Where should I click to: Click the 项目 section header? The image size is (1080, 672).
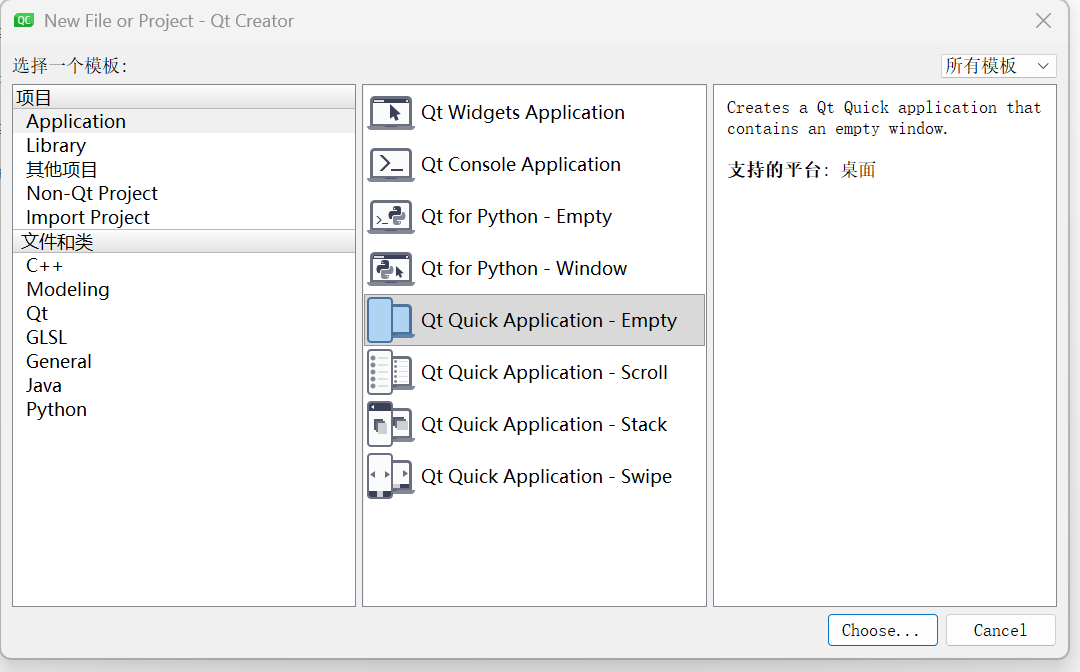coord(184,98)
